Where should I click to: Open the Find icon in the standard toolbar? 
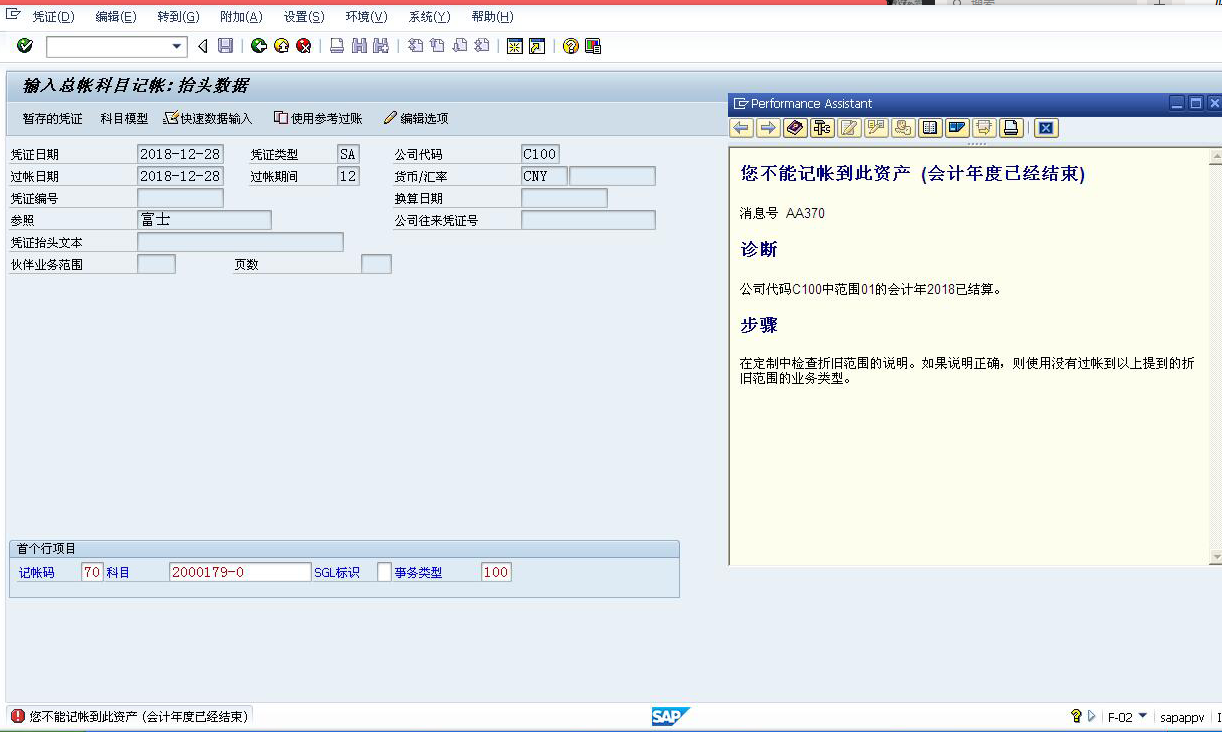358,45
